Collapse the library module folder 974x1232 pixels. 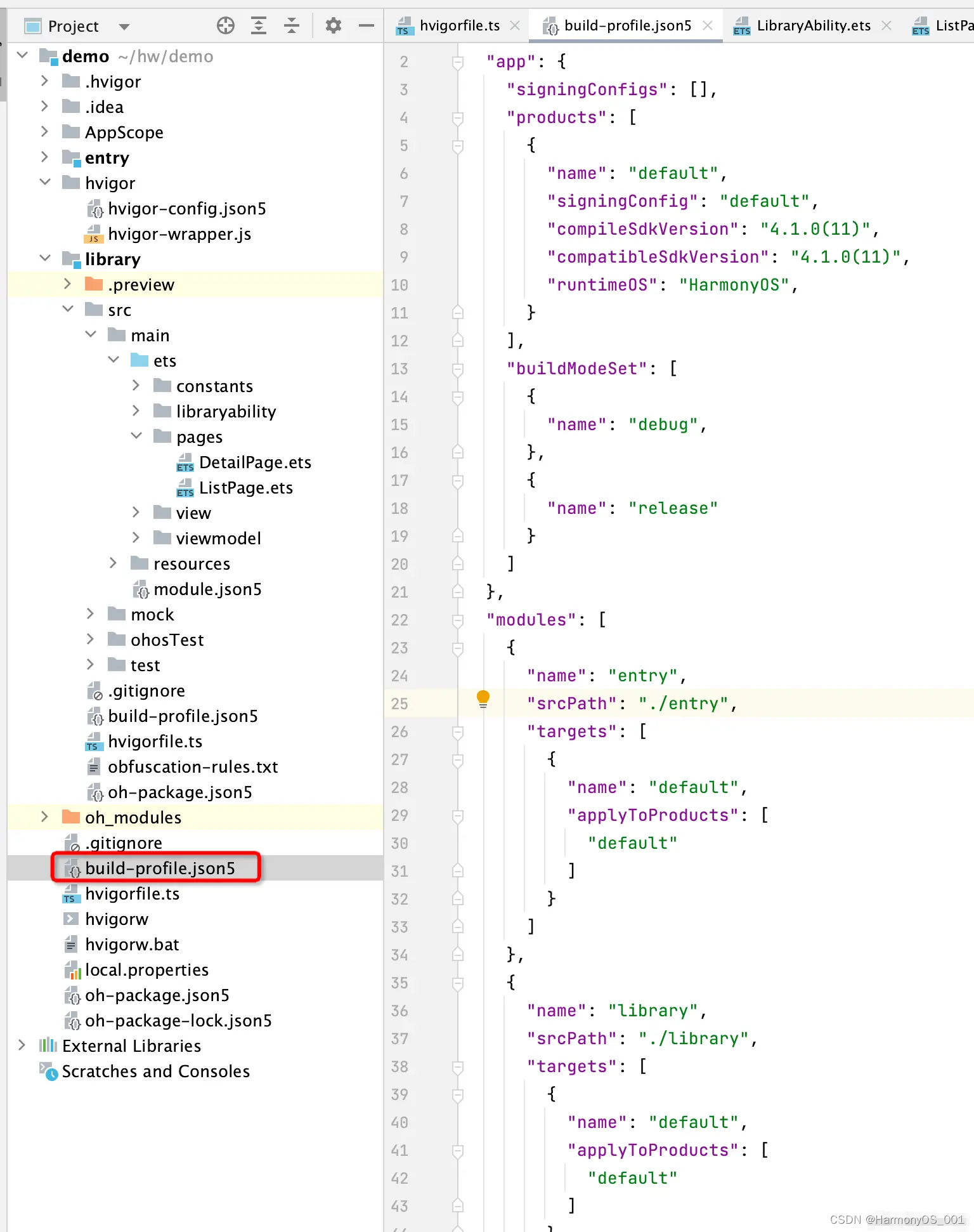(x=45, y=258)
